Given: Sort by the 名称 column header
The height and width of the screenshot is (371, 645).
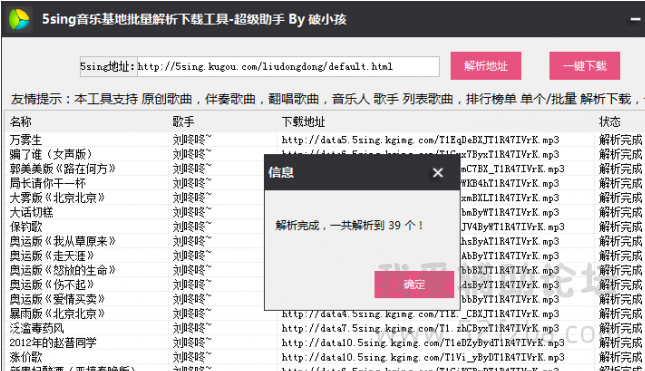Looking at the screenshot, I should tap(21, 122).
